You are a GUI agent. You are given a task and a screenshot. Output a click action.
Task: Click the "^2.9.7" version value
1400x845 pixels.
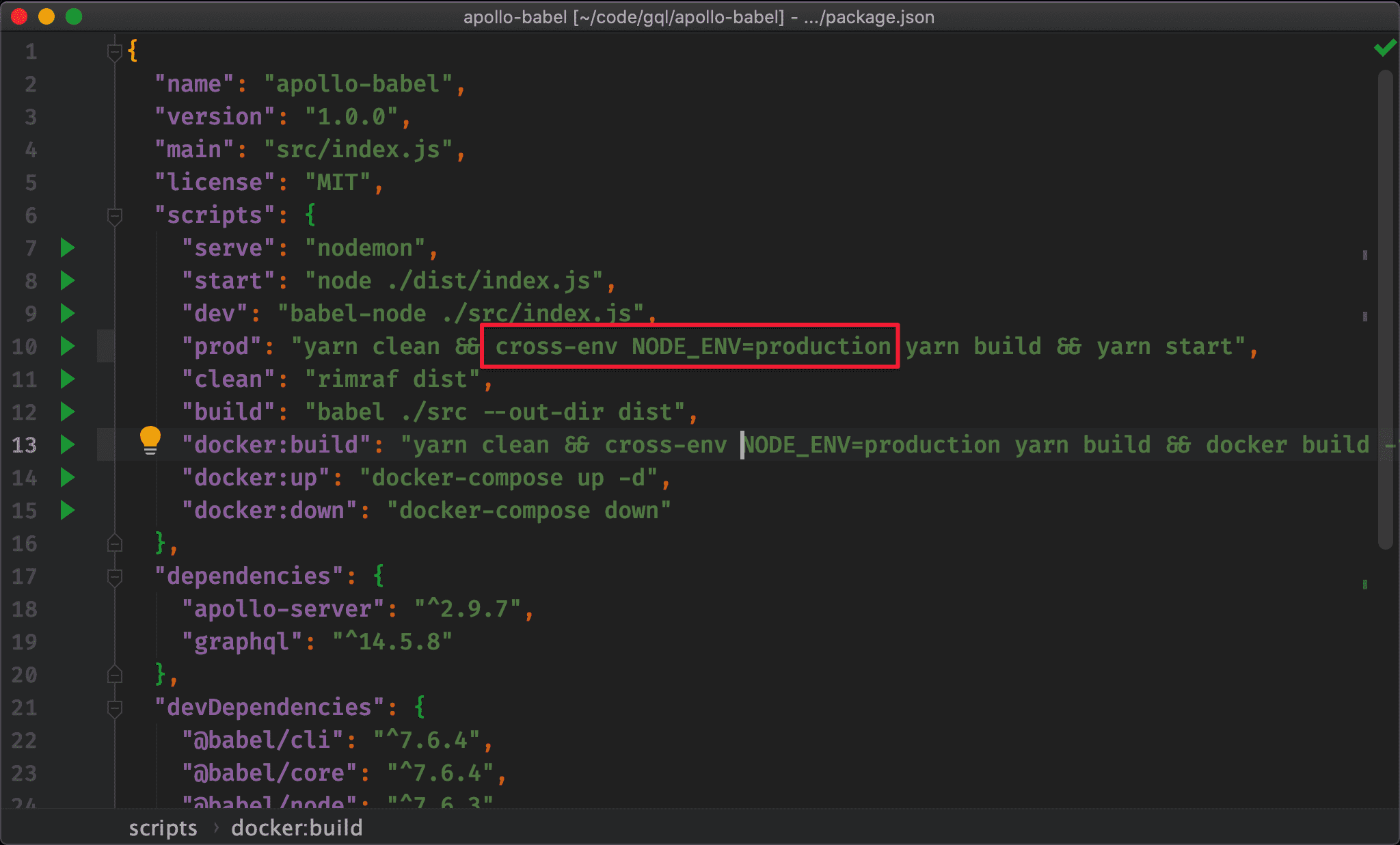[x=467, y=609]
